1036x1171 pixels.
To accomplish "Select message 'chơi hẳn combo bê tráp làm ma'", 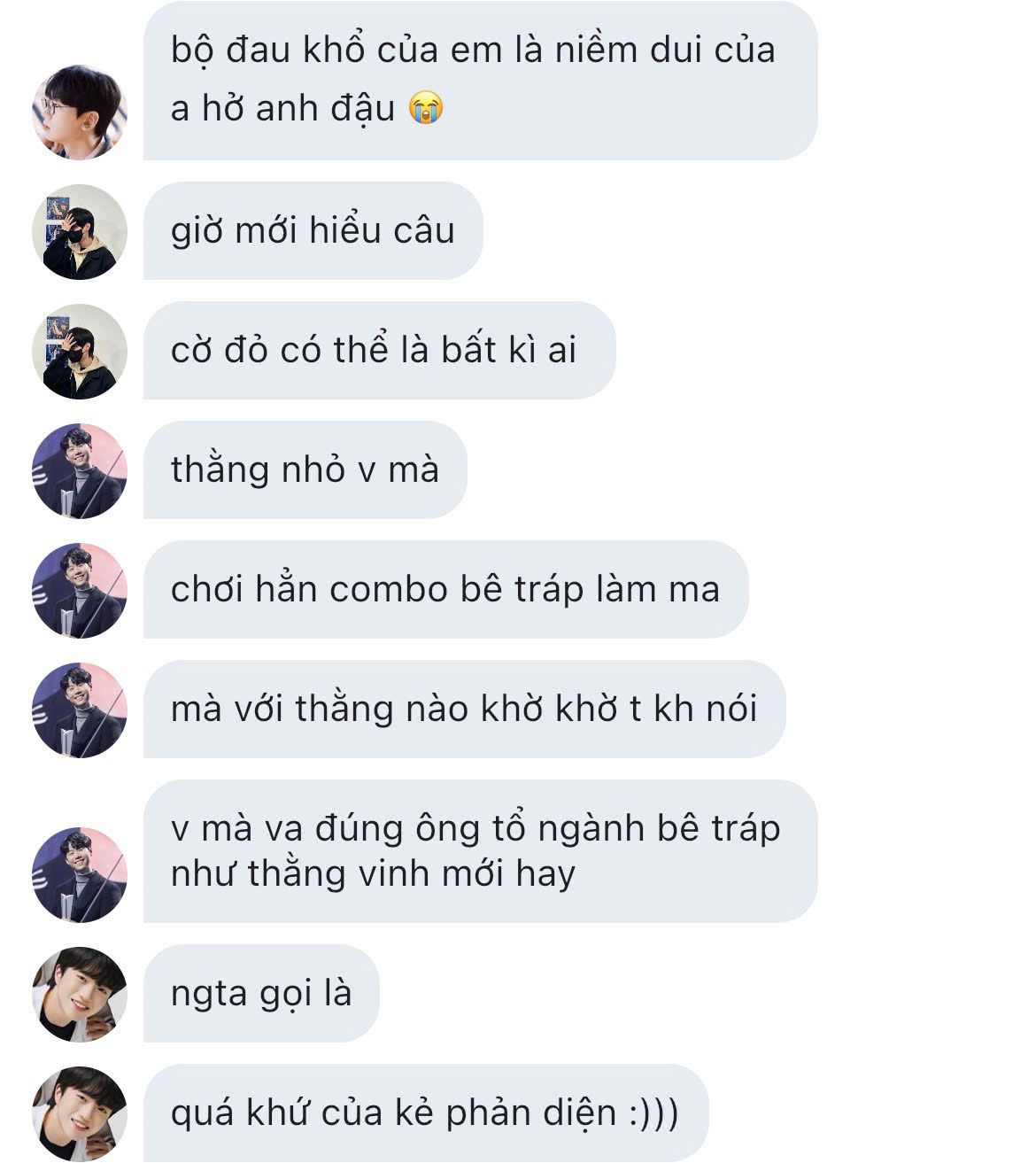I will pos(445,590).
